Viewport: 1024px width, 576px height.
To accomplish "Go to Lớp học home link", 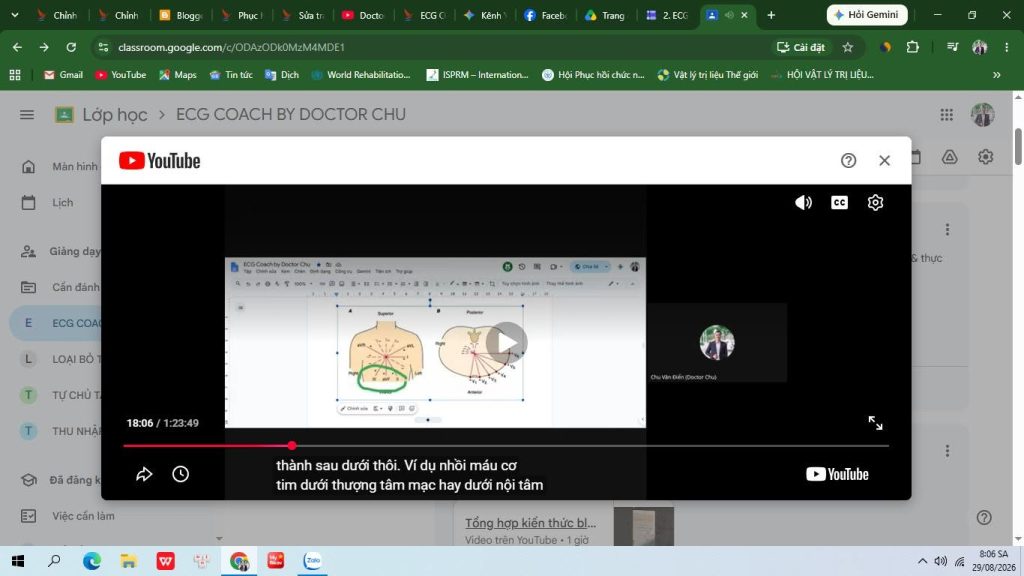I will 114,115.
